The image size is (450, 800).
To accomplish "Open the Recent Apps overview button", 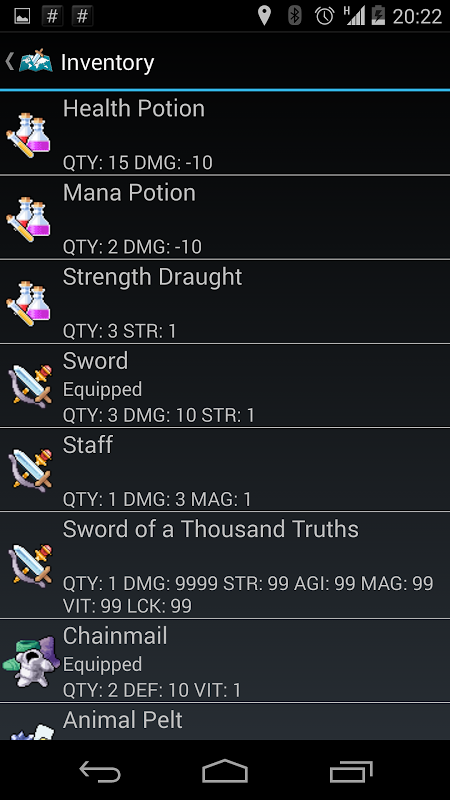I will pyautogui.click(x=351, y=771).
